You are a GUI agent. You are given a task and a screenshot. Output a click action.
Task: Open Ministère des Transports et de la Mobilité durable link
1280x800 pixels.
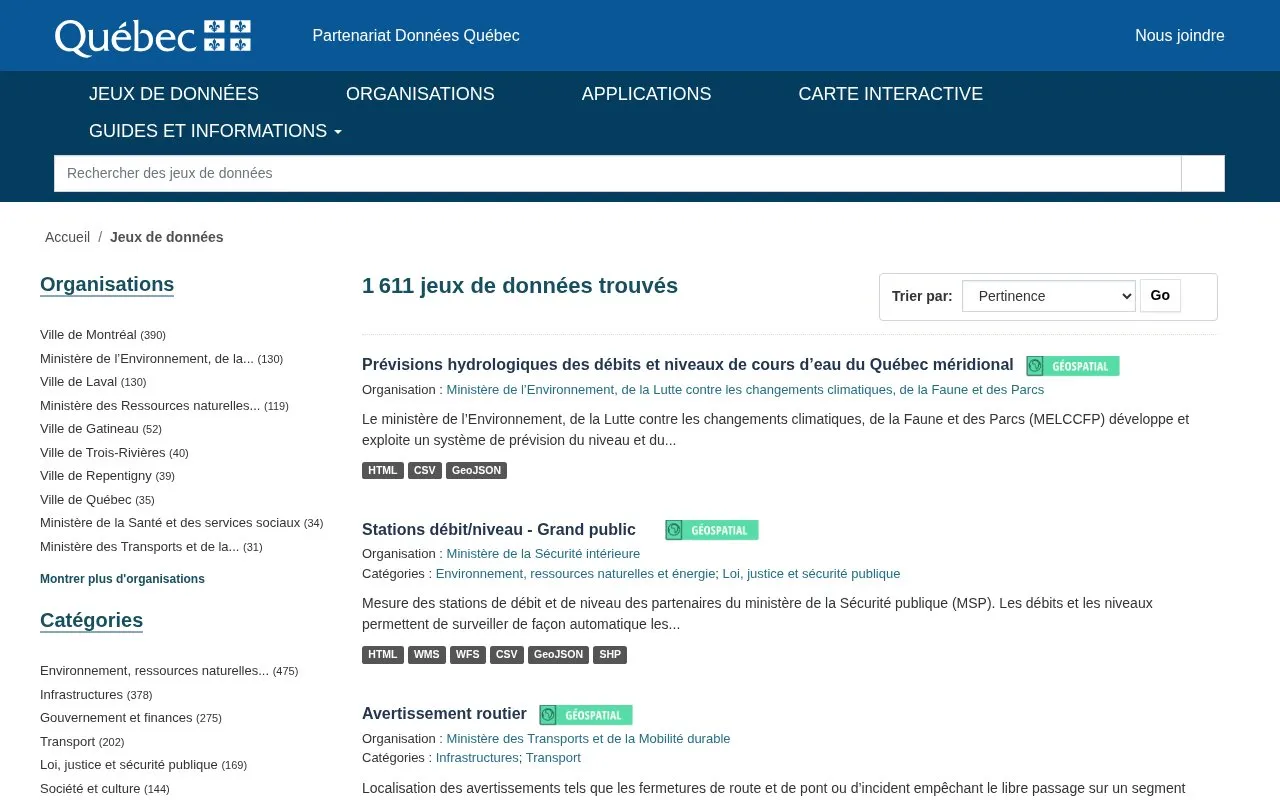pyautogui.click(x=588, y=739)
